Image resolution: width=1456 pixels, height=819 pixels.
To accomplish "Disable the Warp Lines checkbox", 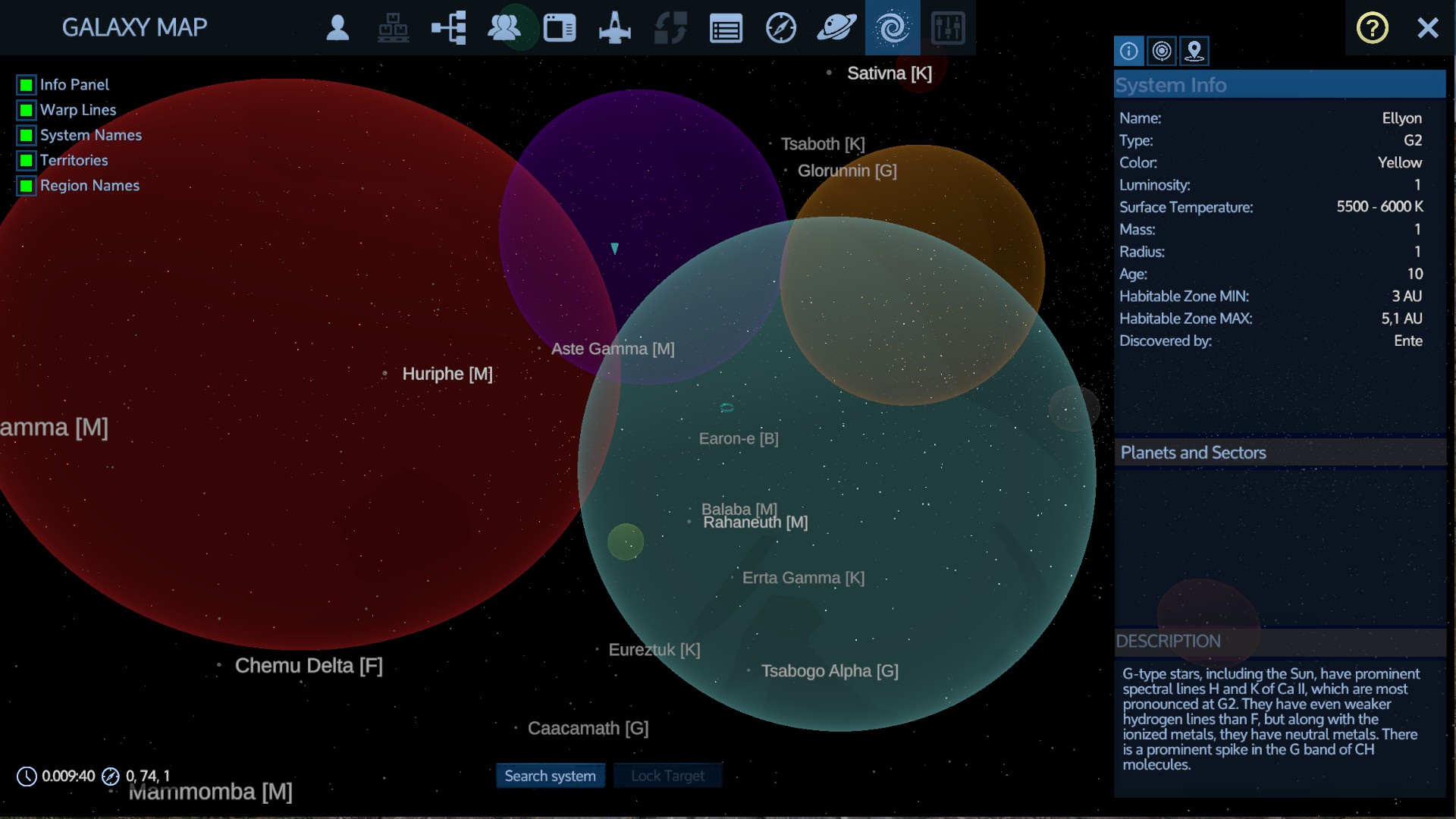I will point(27,110).
